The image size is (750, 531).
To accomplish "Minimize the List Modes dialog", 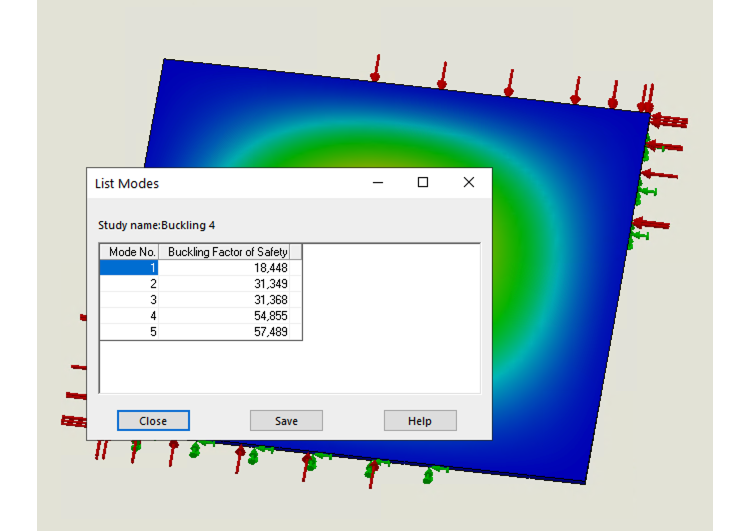I will point(379,183).
